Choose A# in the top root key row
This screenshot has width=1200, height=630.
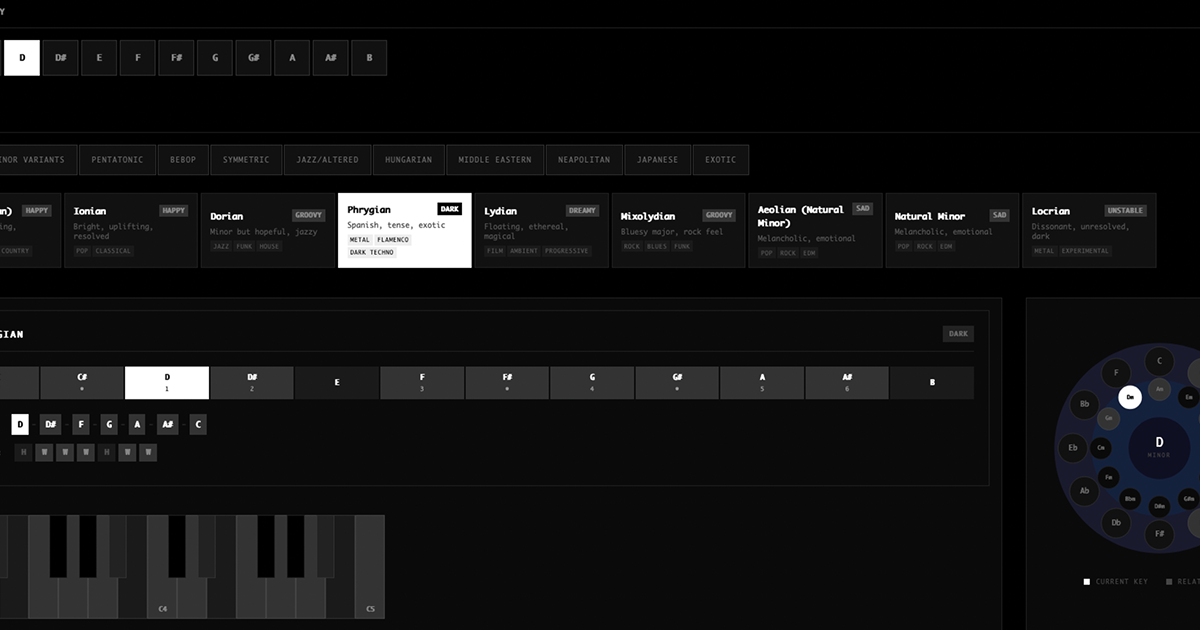330,58
